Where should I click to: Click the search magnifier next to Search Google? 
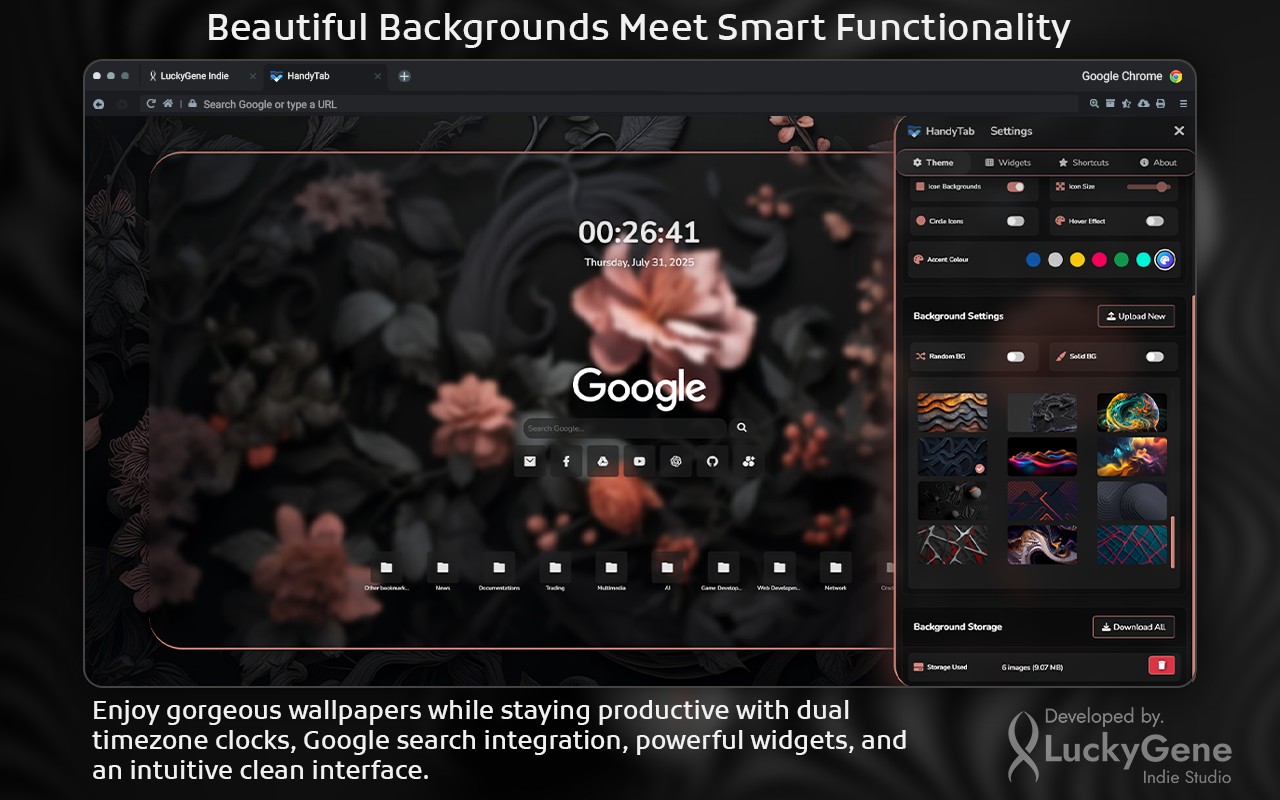point(742,428)
